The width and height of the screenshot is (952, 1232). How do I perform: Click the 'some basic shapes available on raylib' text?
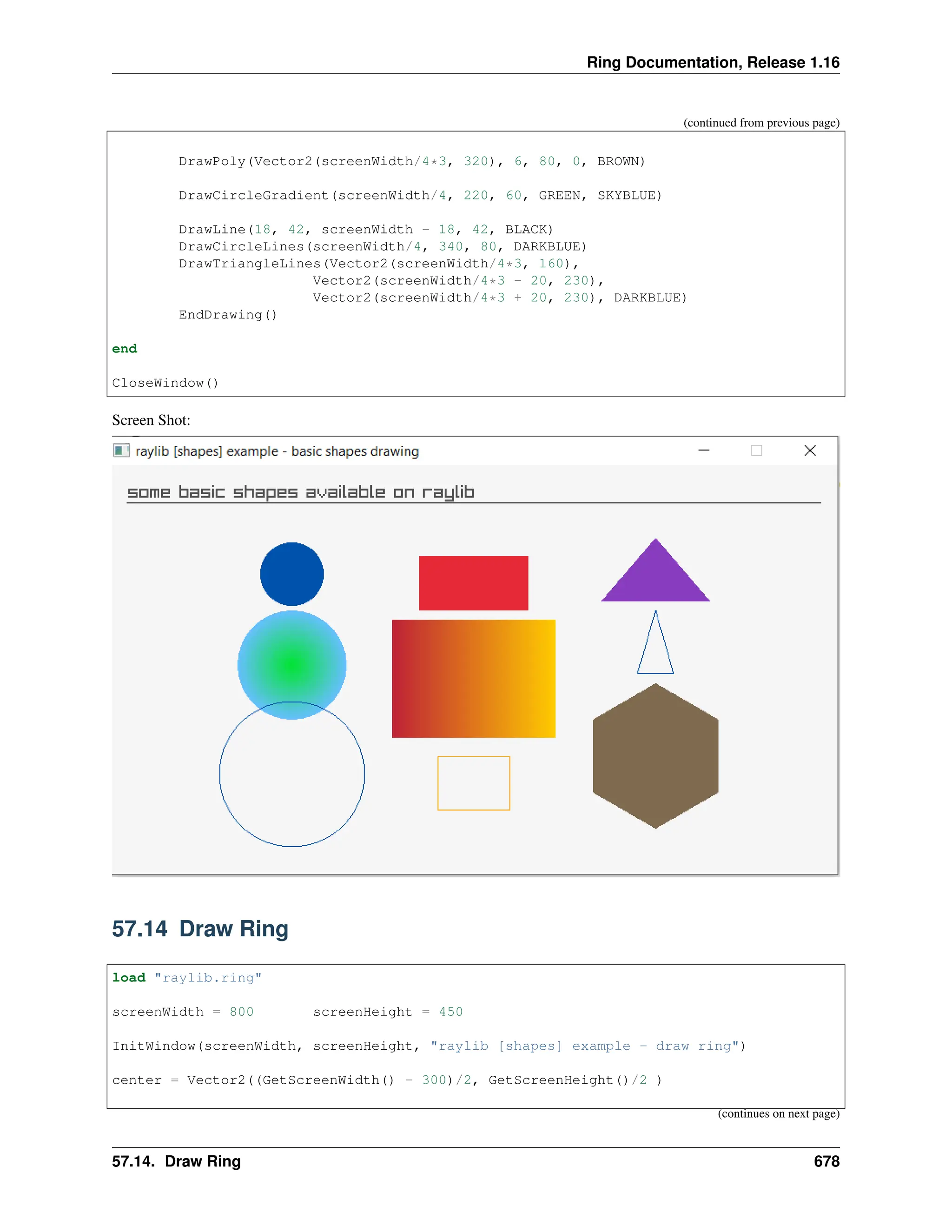[x=300, y=492]
